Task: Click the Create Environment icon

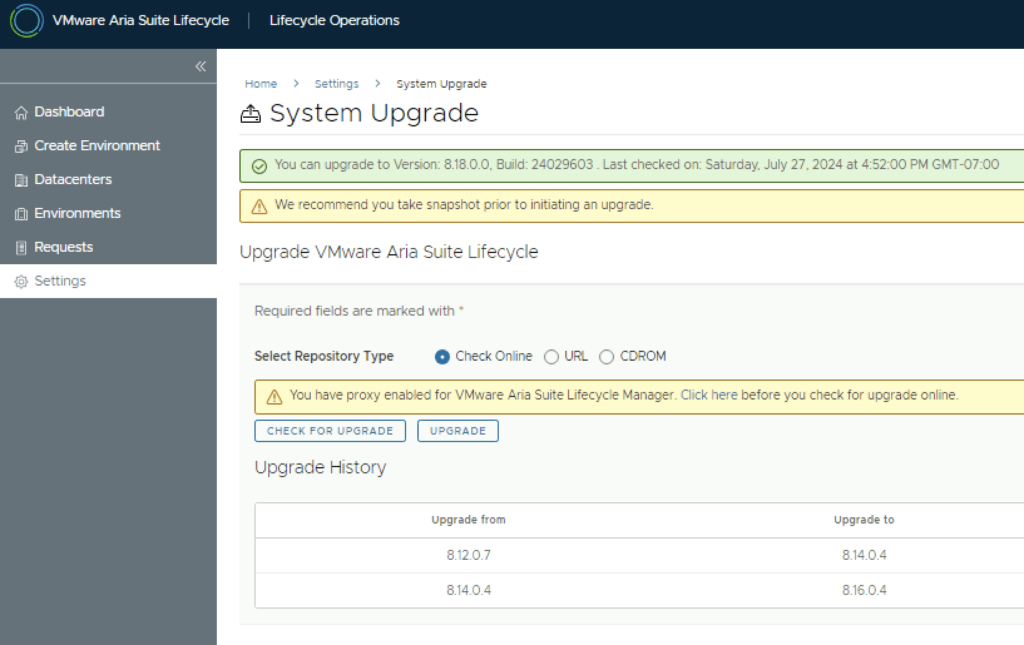Action: coord(21,147)
